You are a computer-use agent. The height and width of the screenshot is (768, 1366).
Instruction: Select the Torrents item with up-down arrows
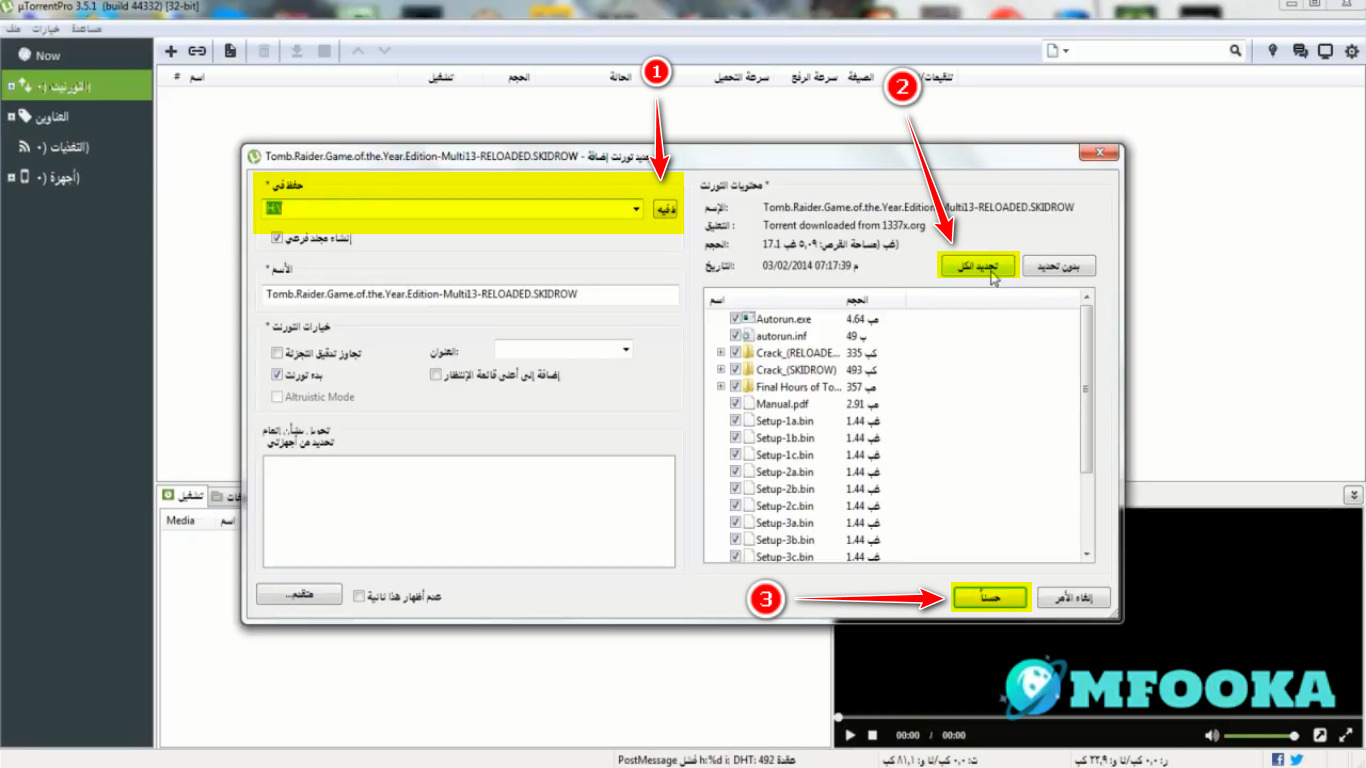(x=76, y=87)
